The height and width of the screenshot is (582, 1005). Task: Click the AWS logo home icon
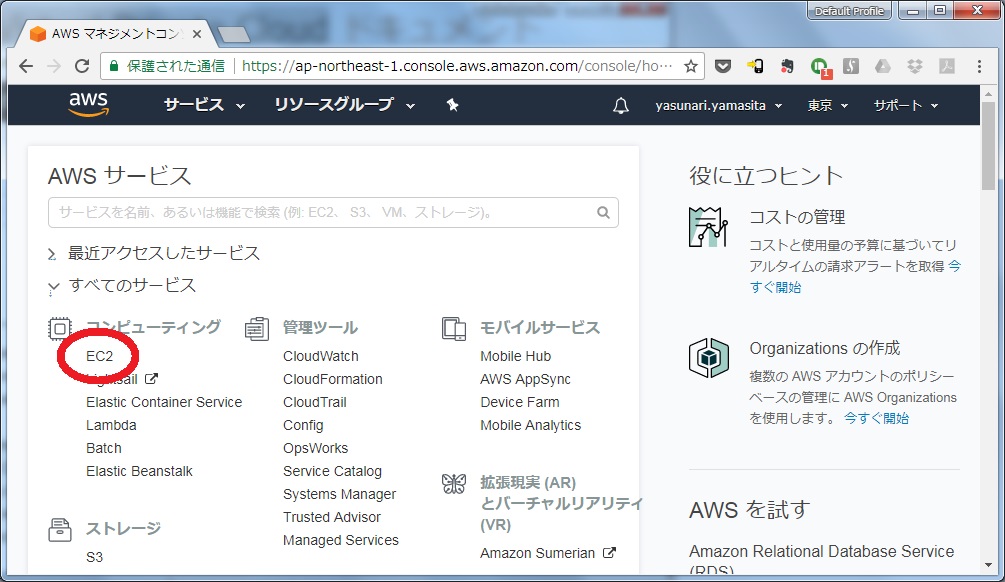coord(88,104)
